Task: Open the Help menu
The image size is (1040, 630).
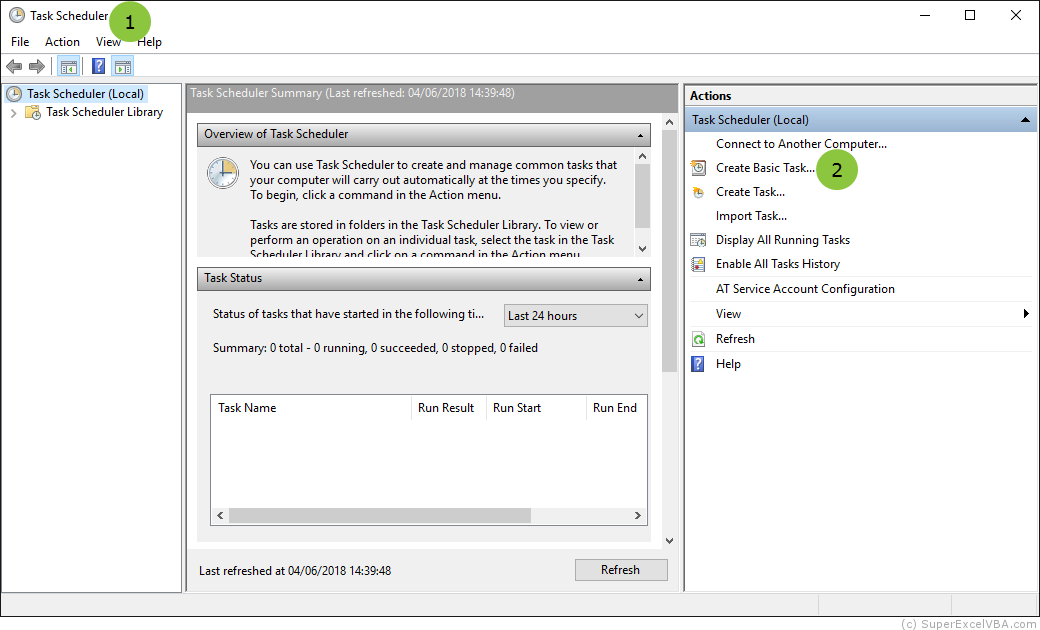Action: (149, 42)
